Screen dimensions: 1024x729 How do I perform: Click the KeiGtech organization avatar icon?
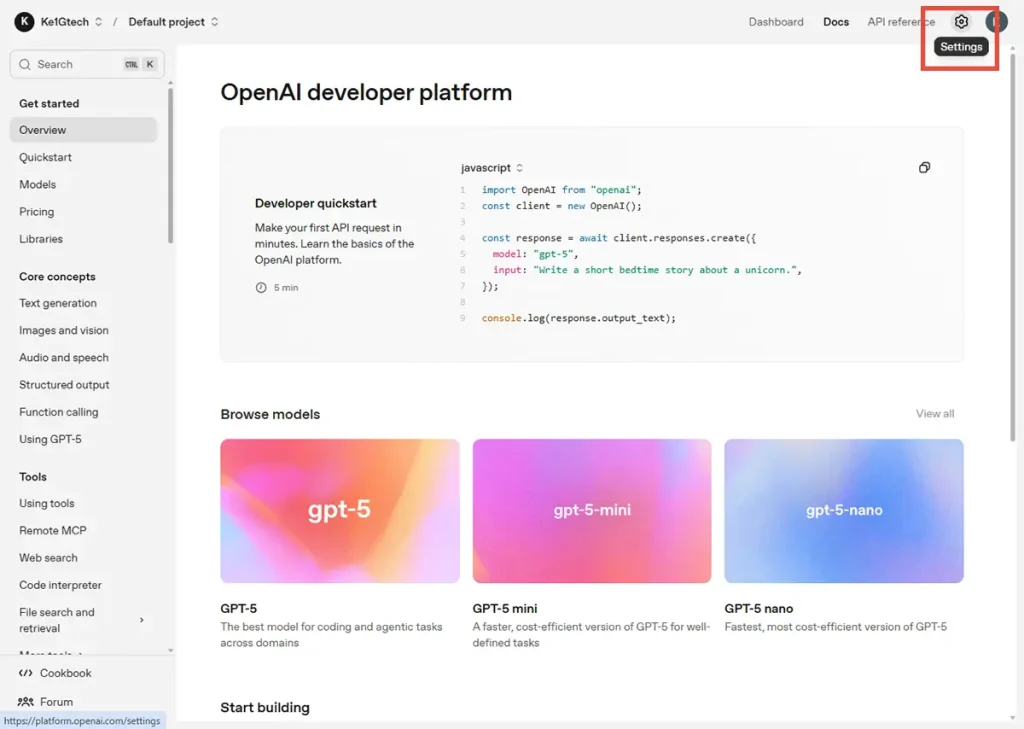[24, 22]
